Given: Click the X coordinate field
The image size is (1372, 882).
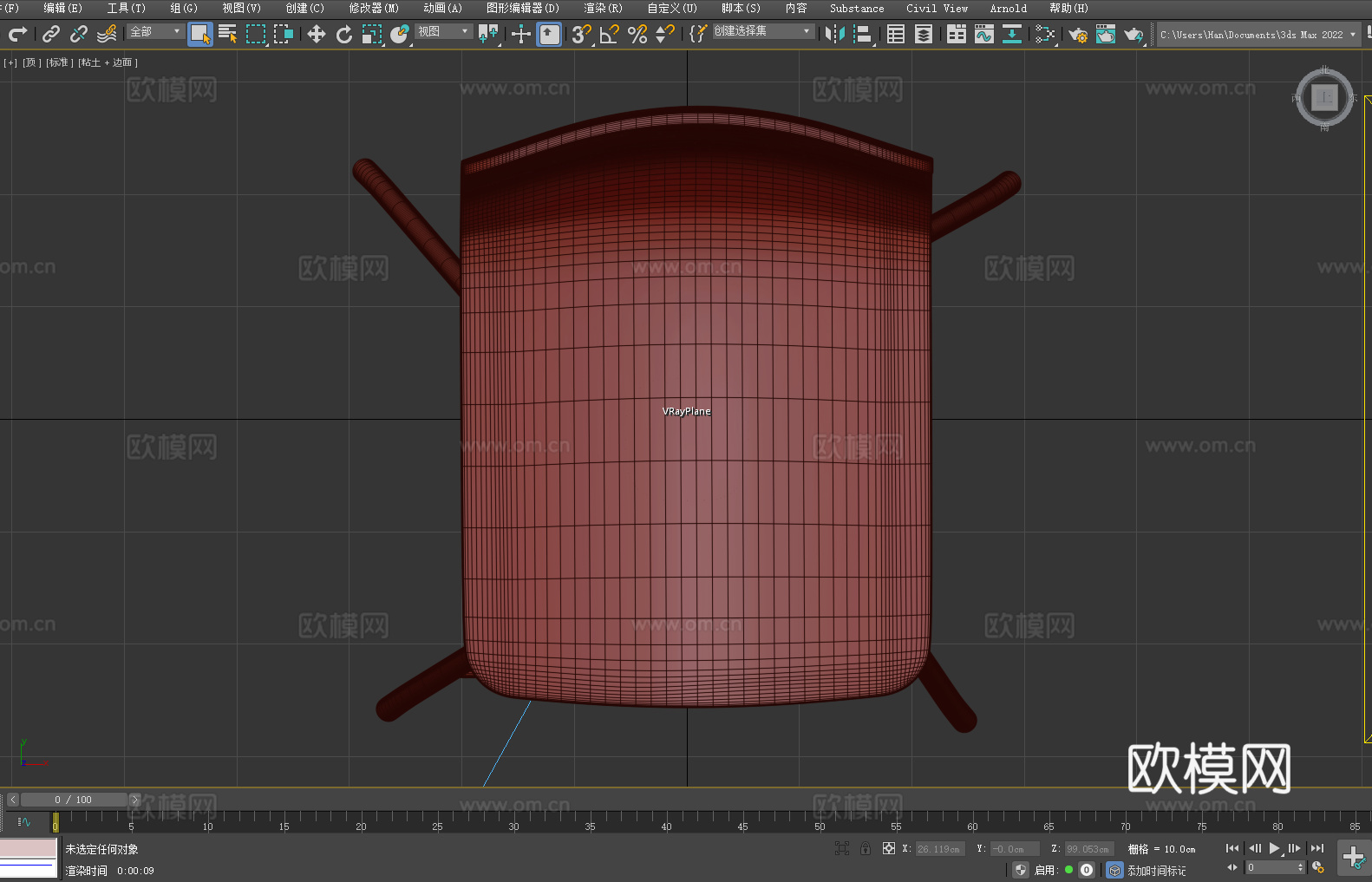Looking at the screenshot, I should [940, 849].
